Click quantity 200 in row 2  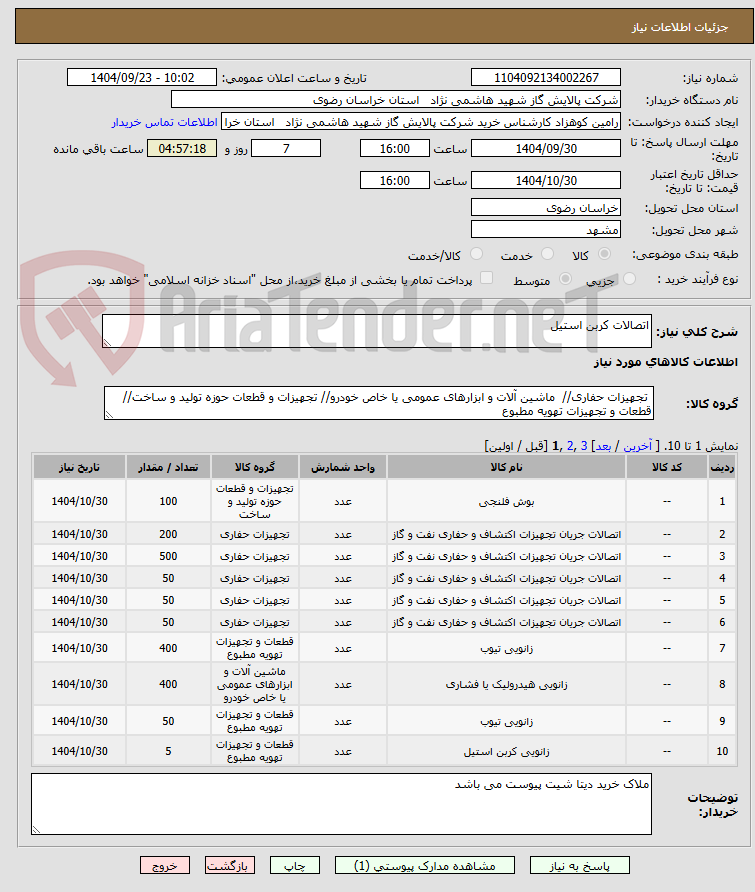coord(168,534)
